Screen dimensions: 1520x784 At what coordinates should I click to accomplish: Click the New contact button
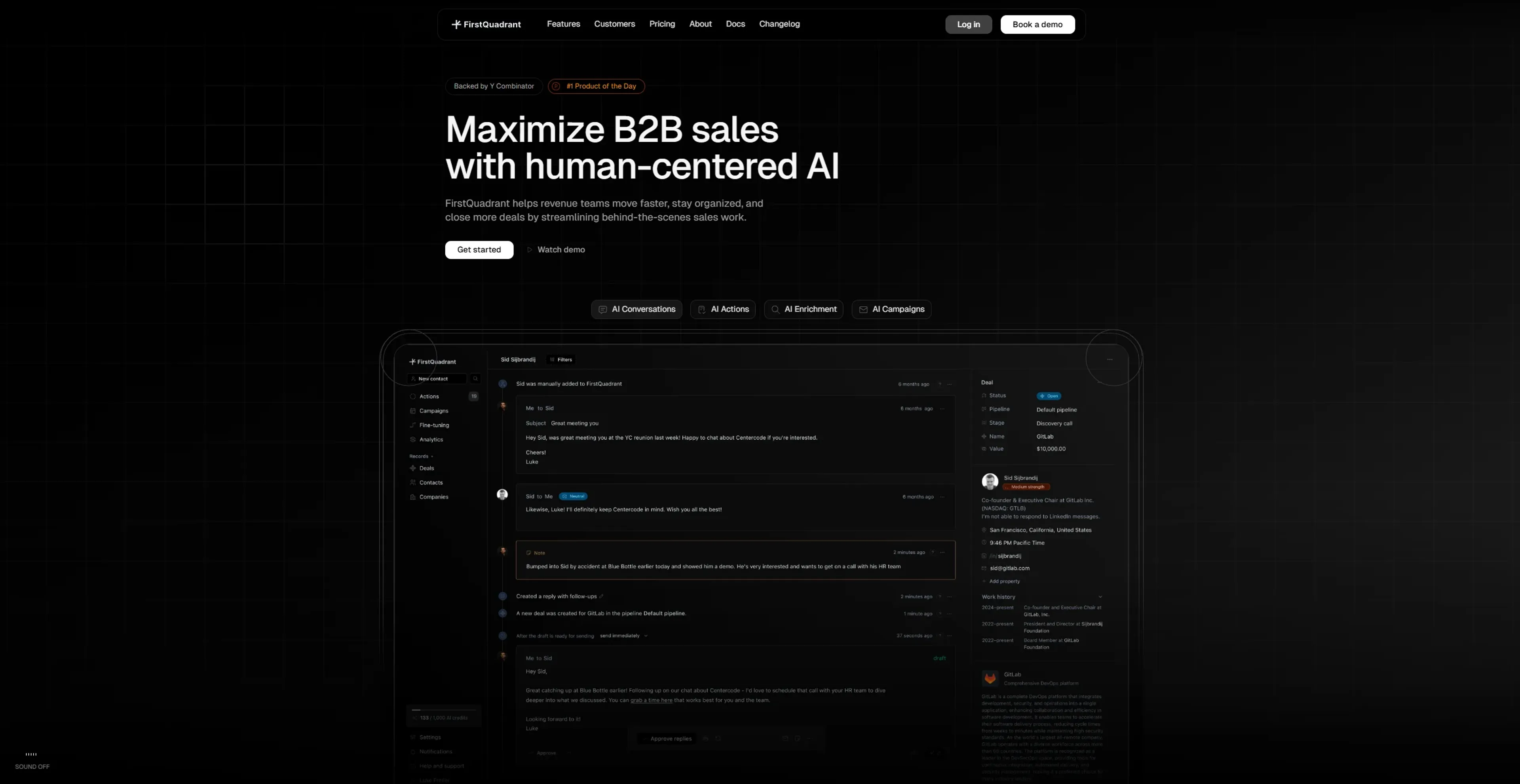pos(437,379)
